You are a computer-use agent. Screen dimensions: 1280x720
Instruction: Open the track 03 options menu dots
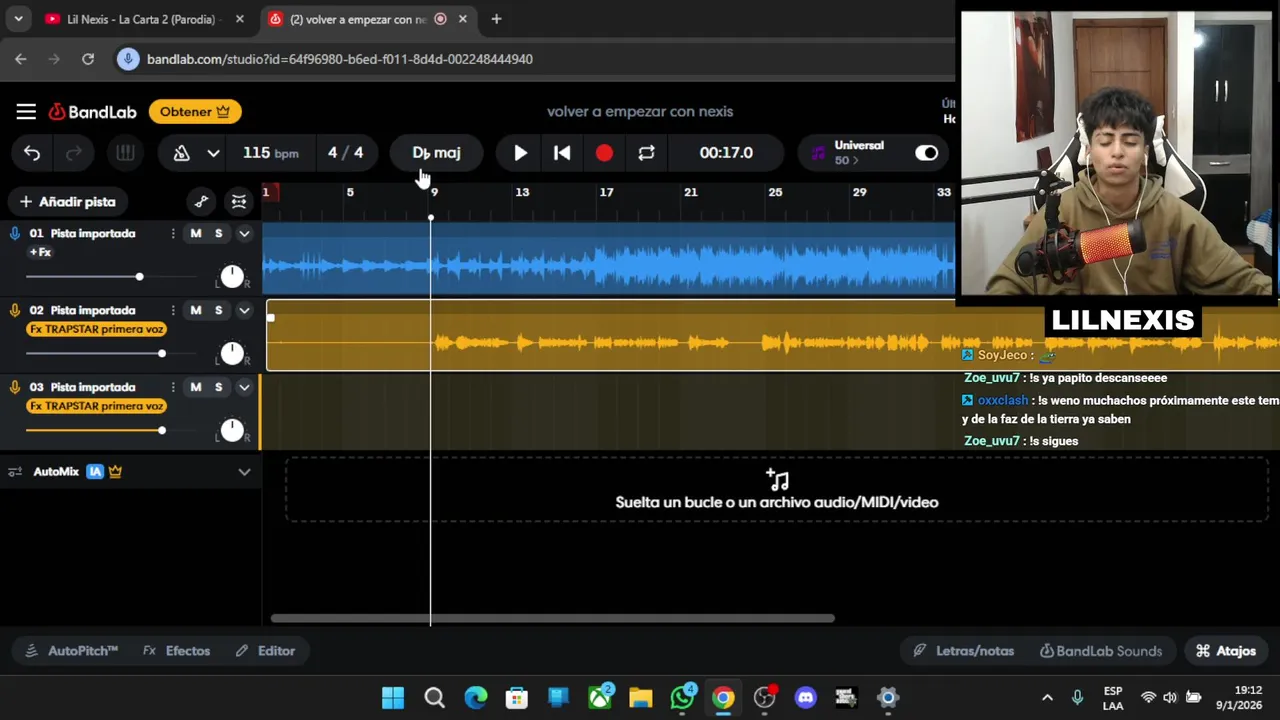173,388
